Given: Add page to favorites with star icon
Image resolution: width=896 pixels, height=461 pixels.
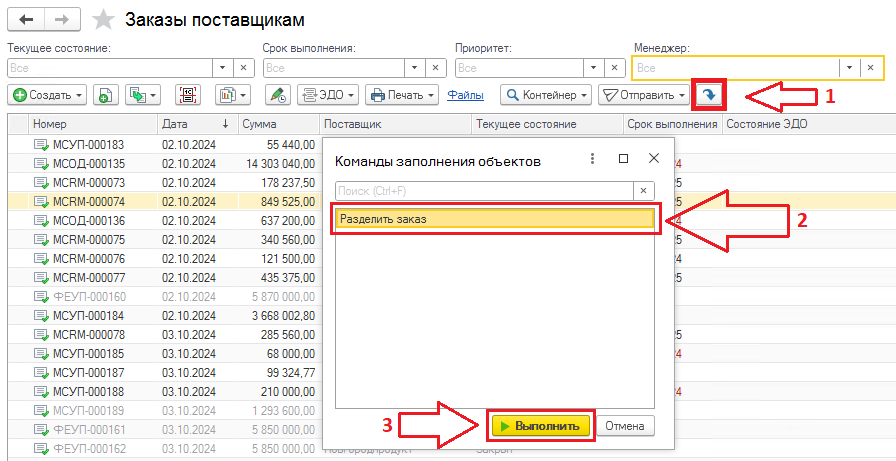Looking at the screenshot, I should 102,20.
